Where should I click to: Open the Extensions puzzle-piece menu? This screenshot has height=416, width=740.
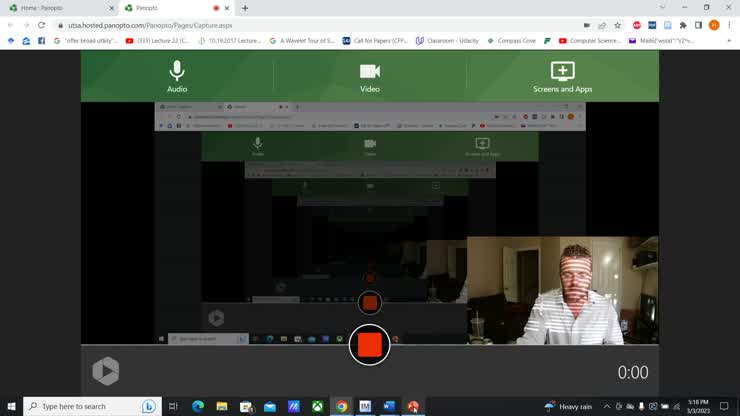pyautogui.click(x=683, y=25)
